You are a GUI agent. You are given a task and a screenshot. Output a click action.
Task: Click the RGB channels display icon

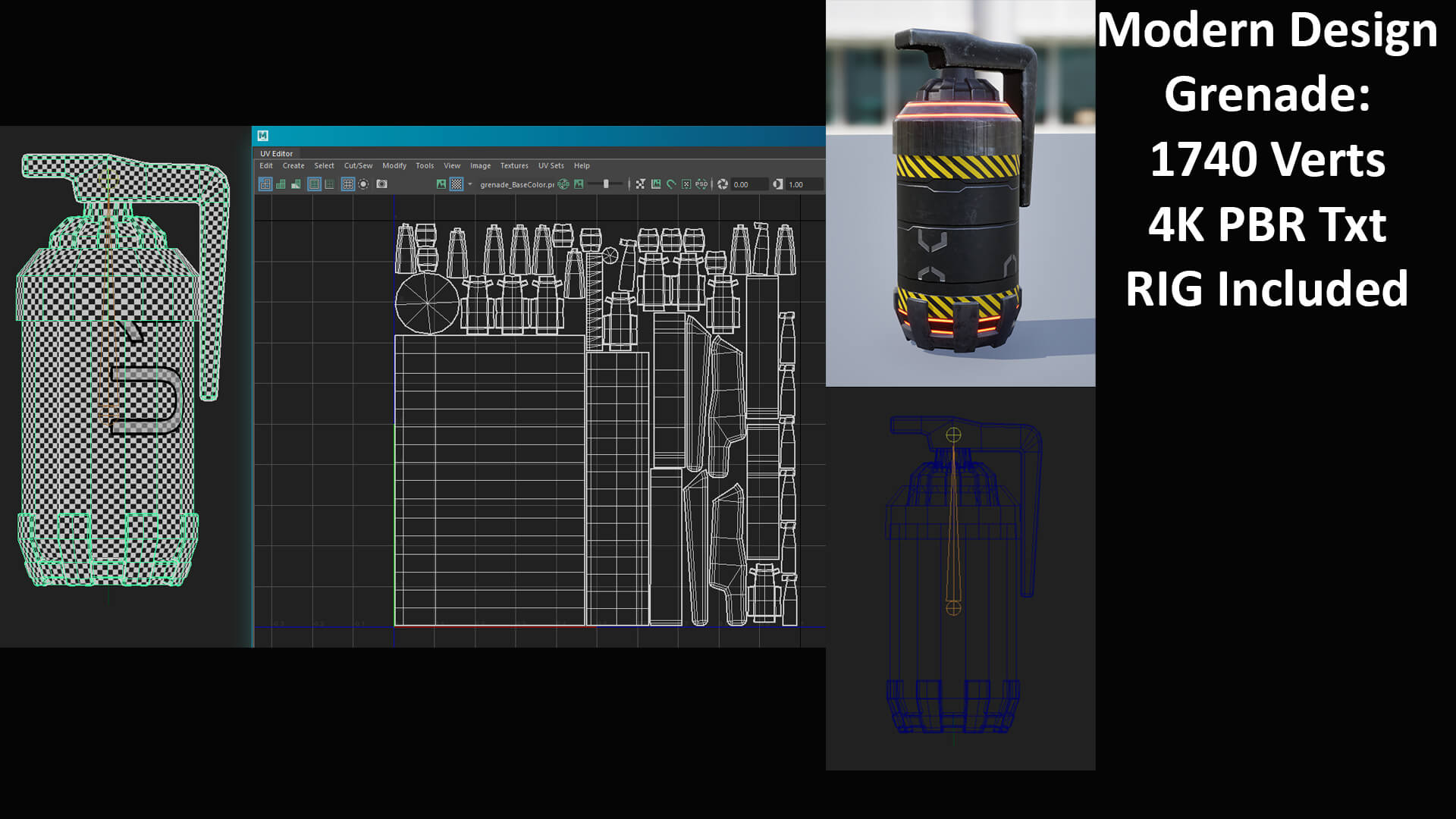[x=563, y=184]
